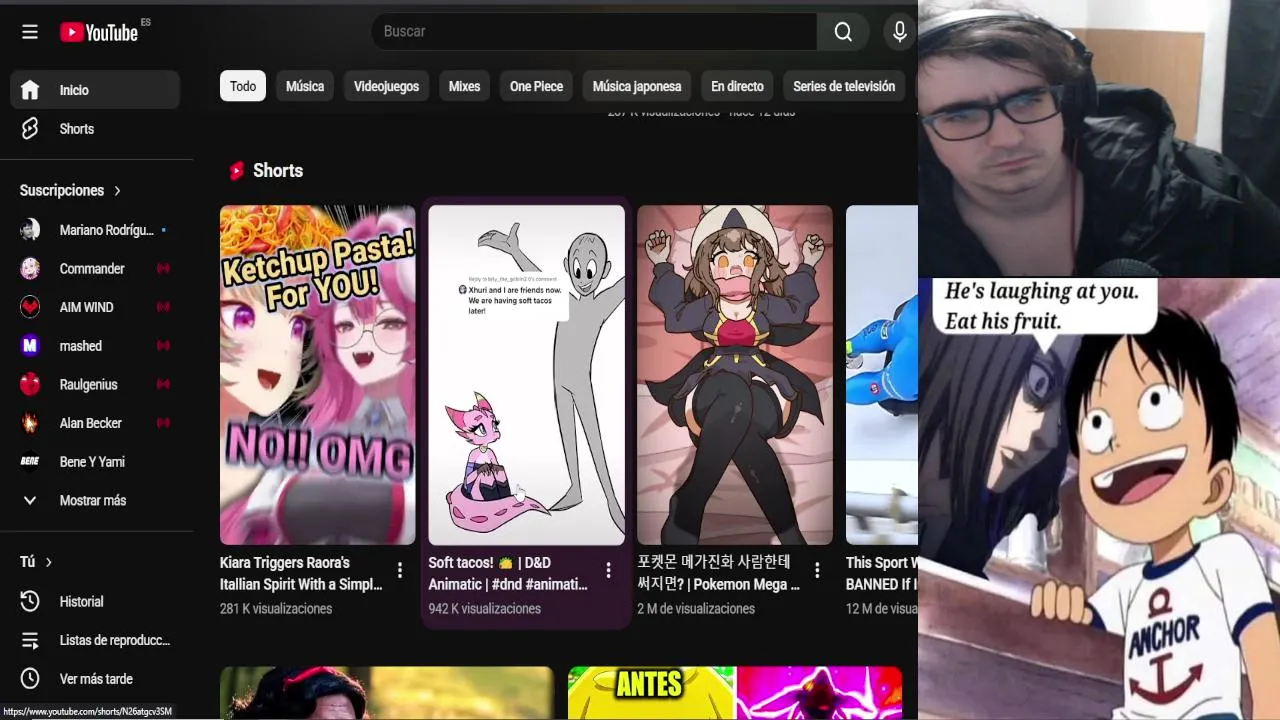The height and width of the screenshot is (720, 1280).
Task: Open Raulgenius channel avatar
Action: point(30,385)
